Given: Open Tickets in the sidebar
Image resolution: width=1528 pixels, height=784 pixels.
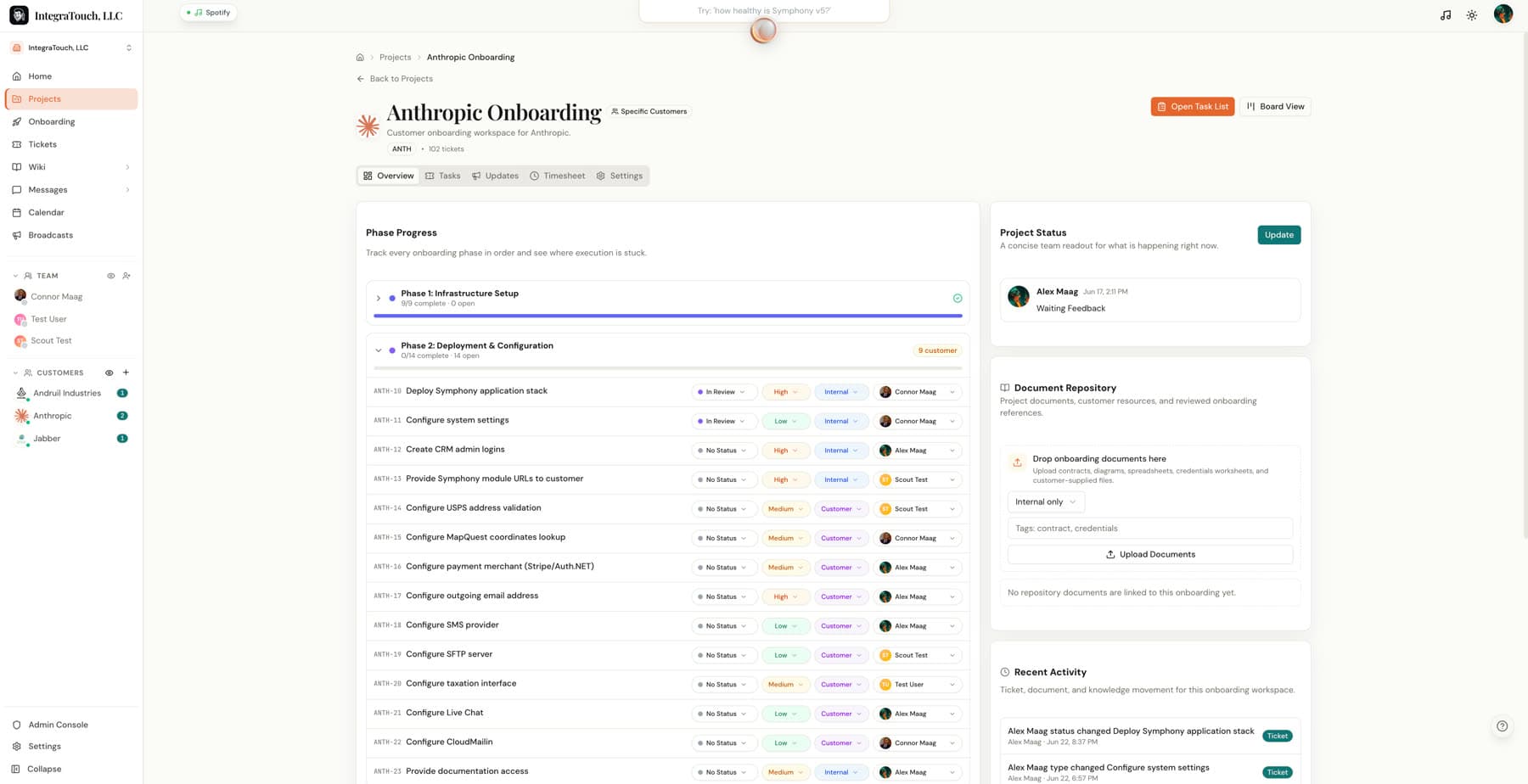Looking at the screenshot, I should click(x=71, y=144).
